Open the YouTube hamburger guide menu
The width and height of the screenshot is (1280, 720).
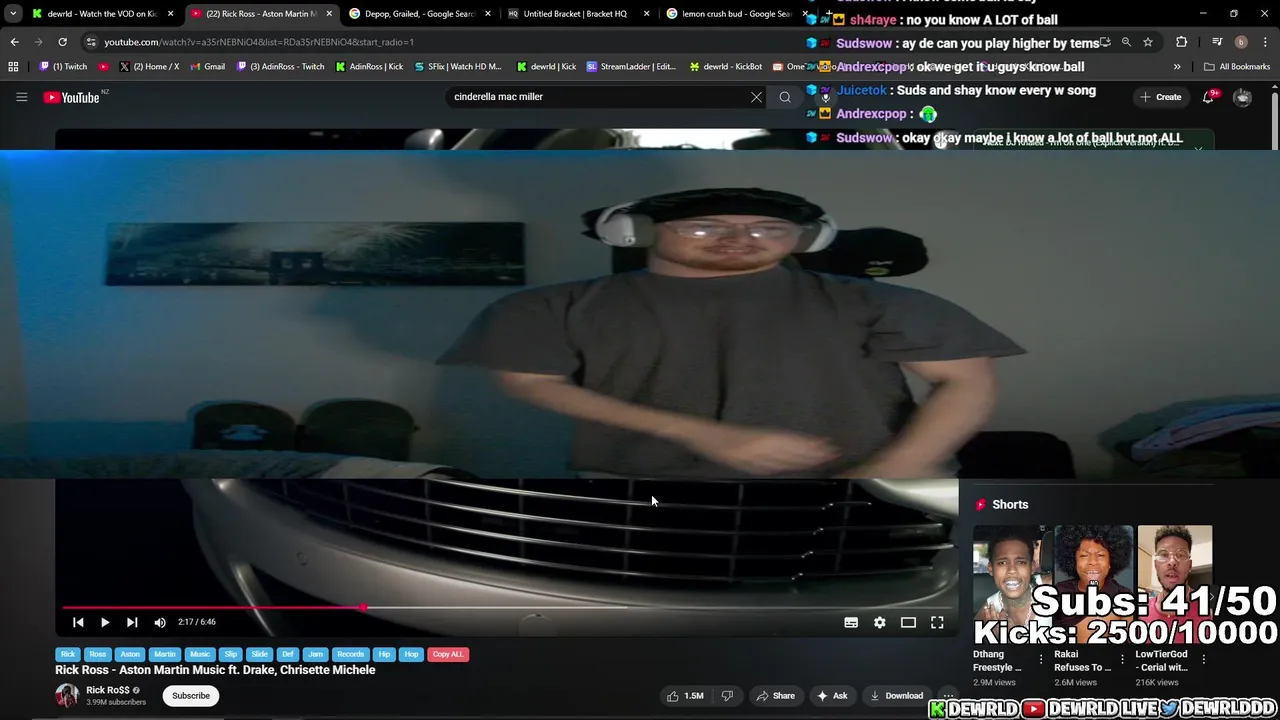pyautogui.click(x=21, y=97)
